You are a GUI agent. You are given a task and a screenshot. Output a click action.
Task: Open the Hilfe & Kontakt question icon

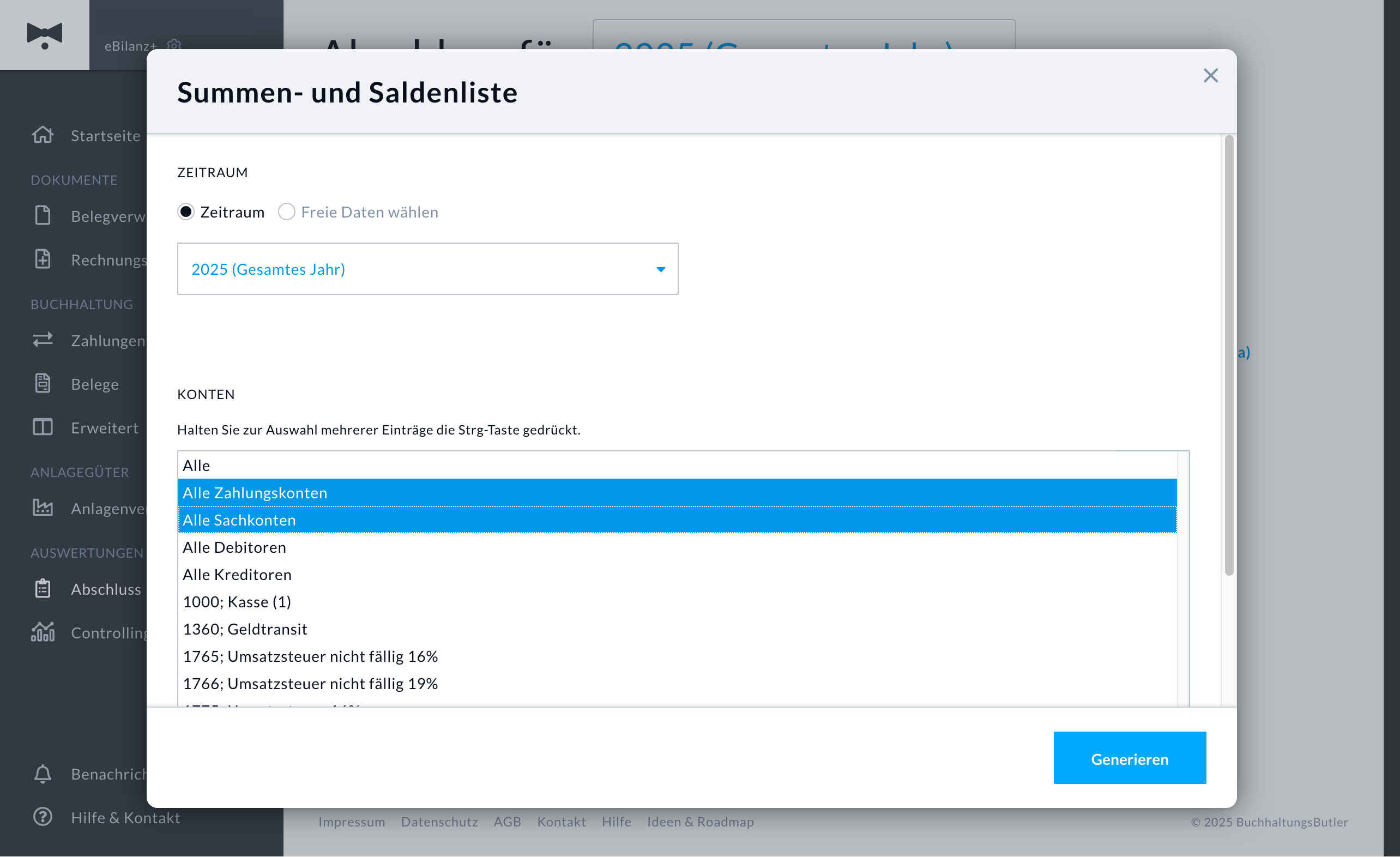point(43,817)
